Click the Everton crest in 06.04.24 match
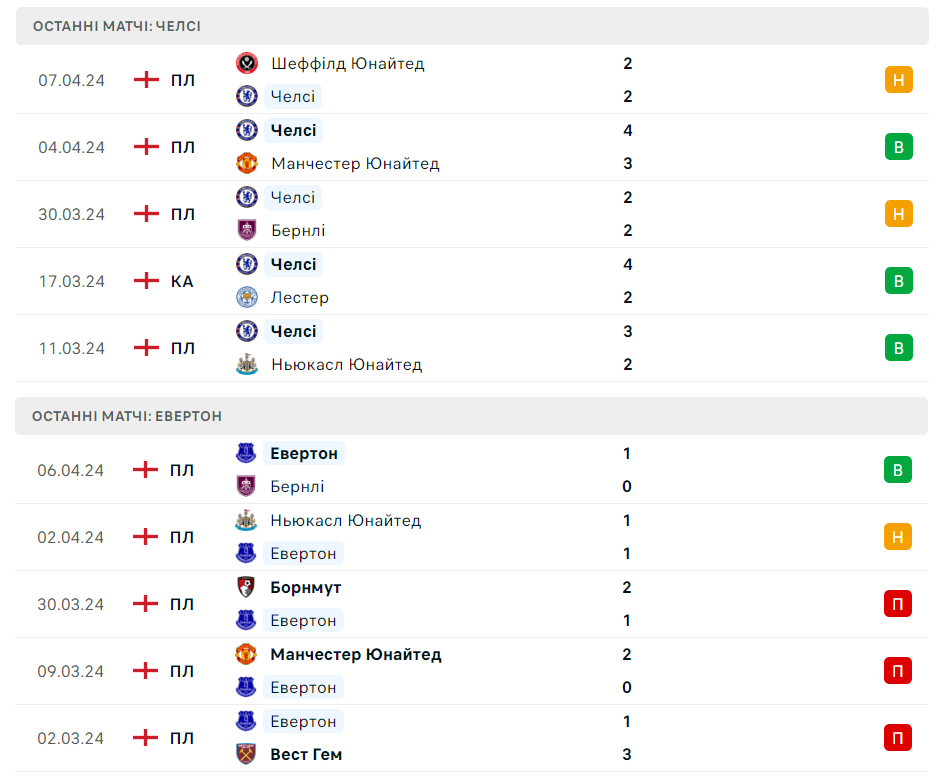This screenshot has width=940, height=776. click(246, 453)
